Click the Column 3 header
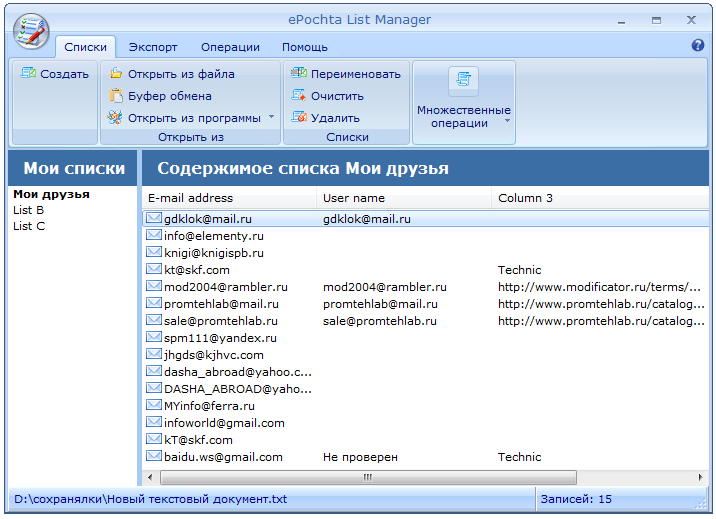This screenshot has width=716, height=519. coord(600,198)
